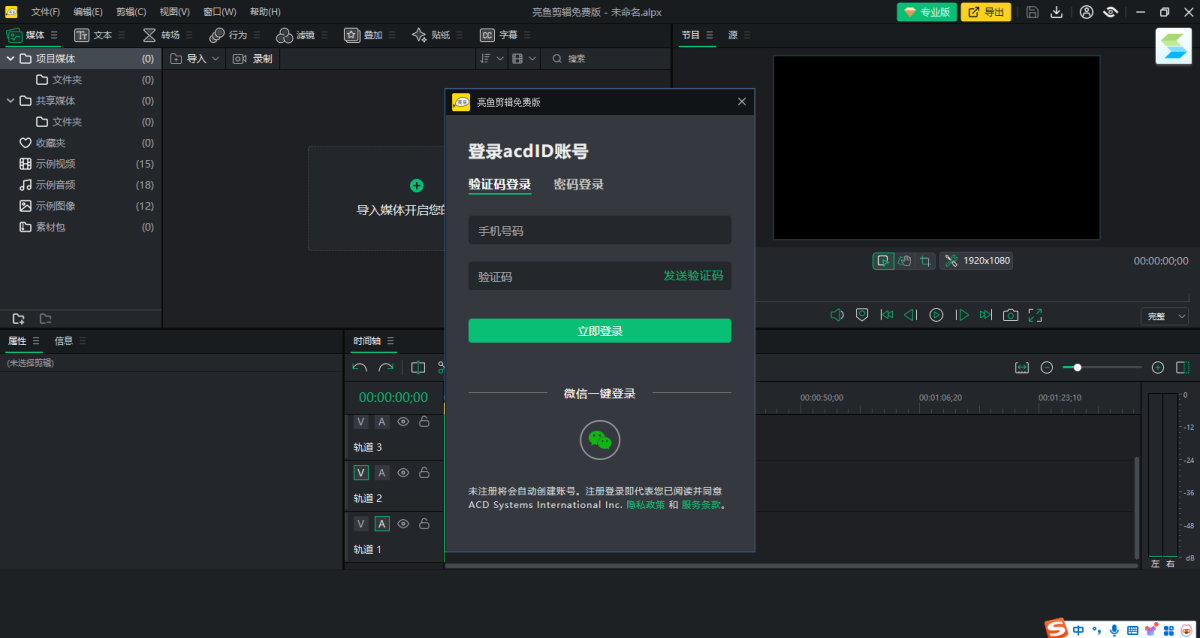Image resolution: width=1200 pixels, height=638 pixels.
Task: Open the user account icon
Action: click(1087, 12)
